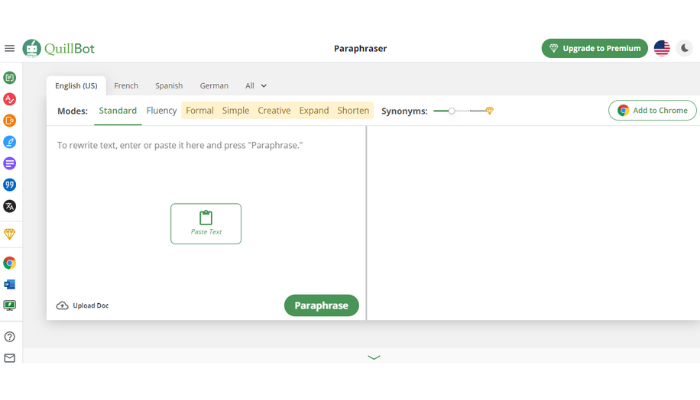Click the QuillBot logo
700x400 pixels.
[x=58, y=48]
